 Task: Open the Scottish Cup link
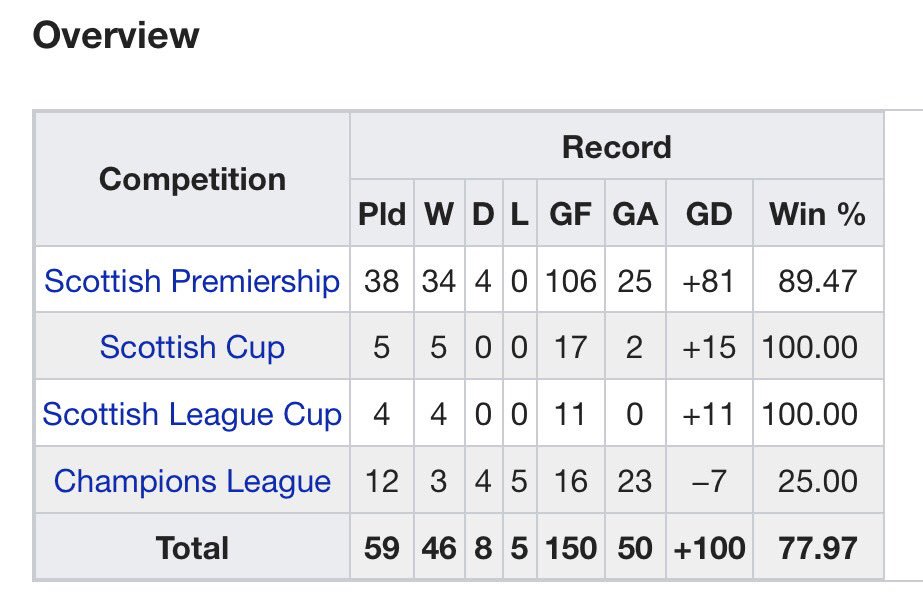[192, 347]
